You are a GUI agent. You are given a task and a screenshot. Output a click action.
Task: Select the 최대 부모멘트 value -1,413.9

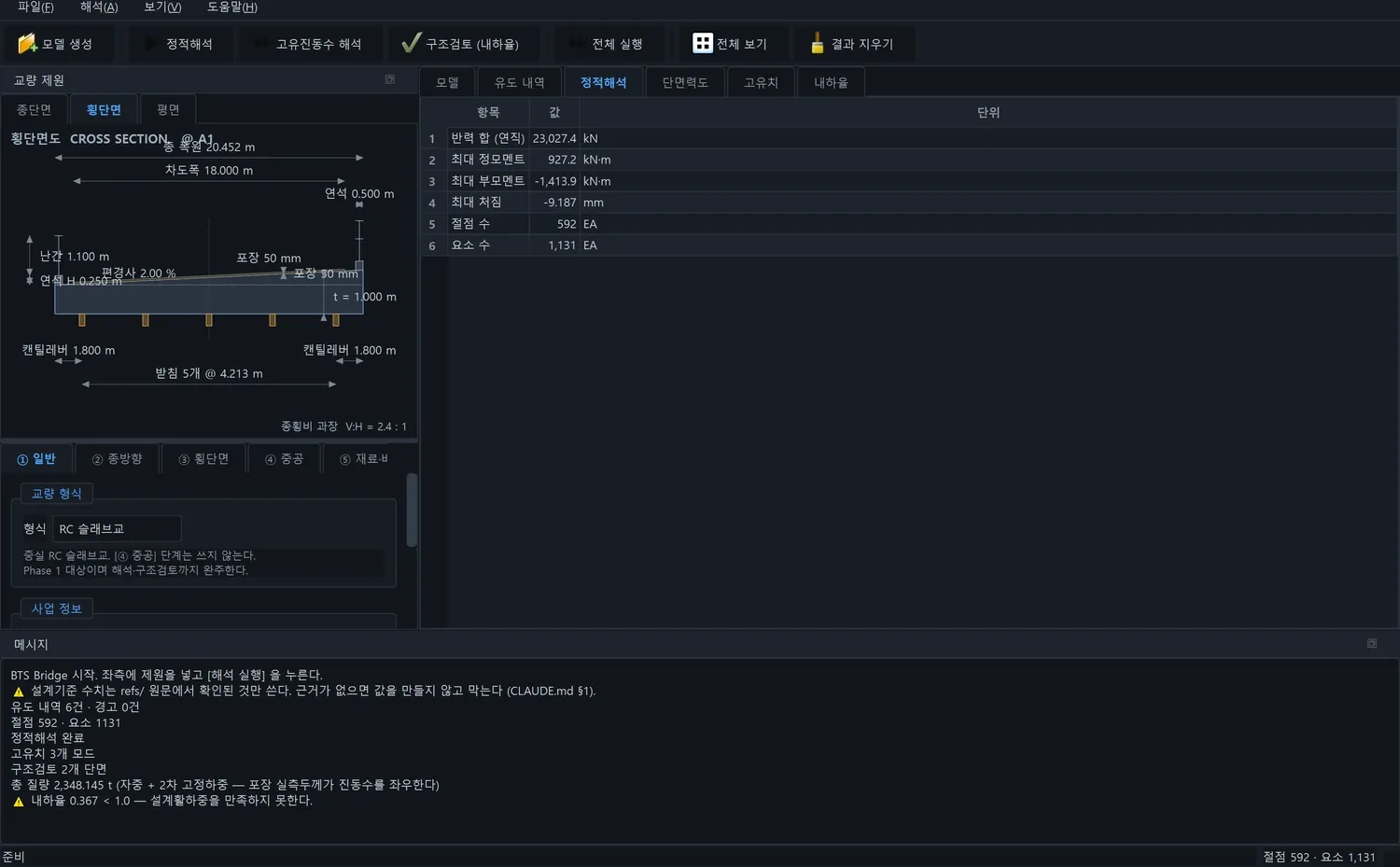coord(554,181)
